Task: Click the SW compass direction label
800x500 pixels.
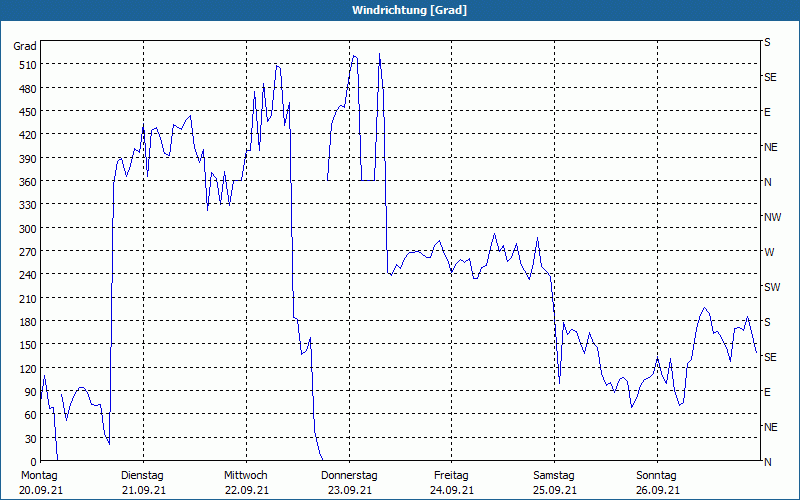Action: (x=771, y=287)
